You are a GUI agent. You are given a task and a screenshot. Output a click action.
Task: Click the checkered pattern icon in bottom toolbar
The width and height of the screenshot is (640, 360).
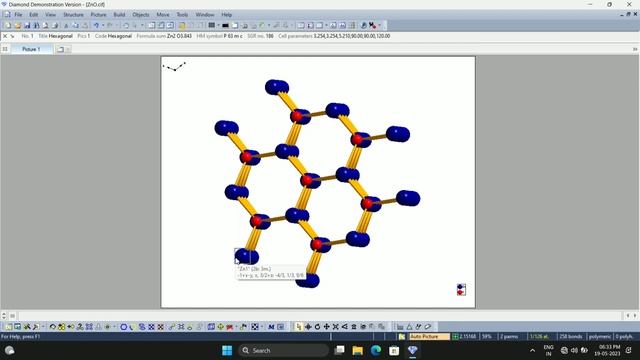[x=255, y=327]
